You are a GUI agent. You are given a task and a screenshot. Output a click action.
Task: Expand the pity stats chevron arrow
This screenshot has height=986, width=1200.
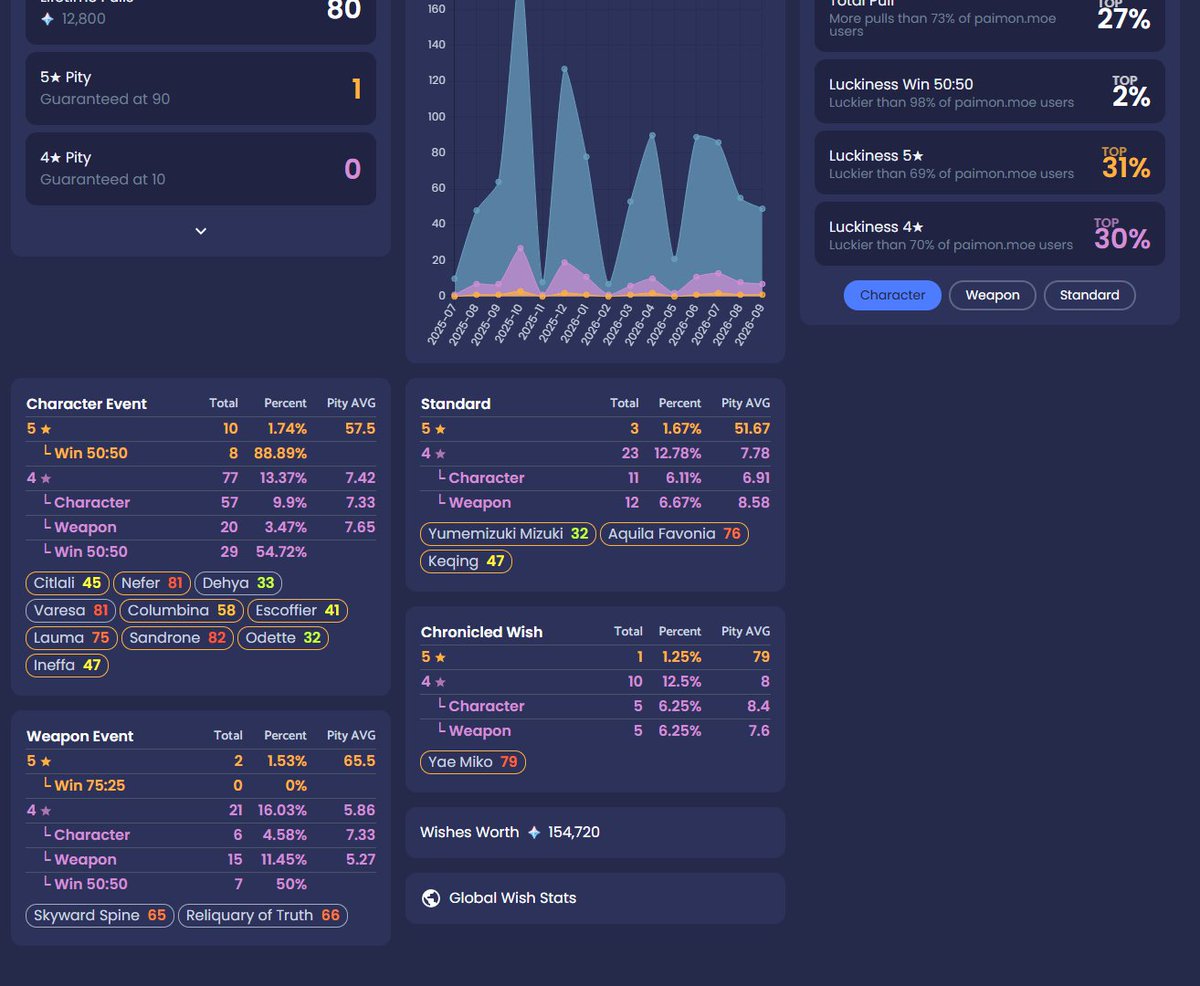[200, 231]
